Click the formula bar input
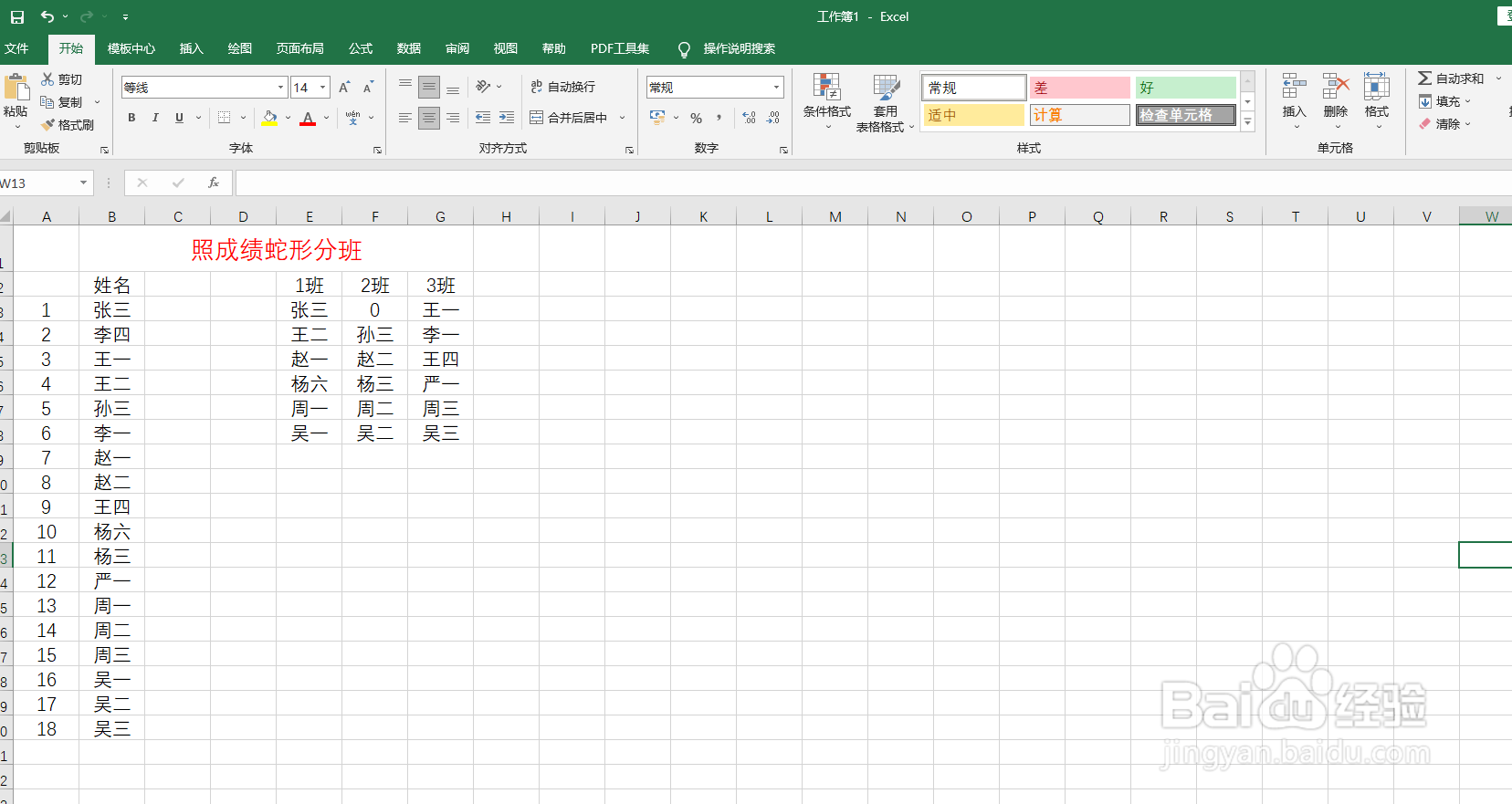 [x=873, y=183]
